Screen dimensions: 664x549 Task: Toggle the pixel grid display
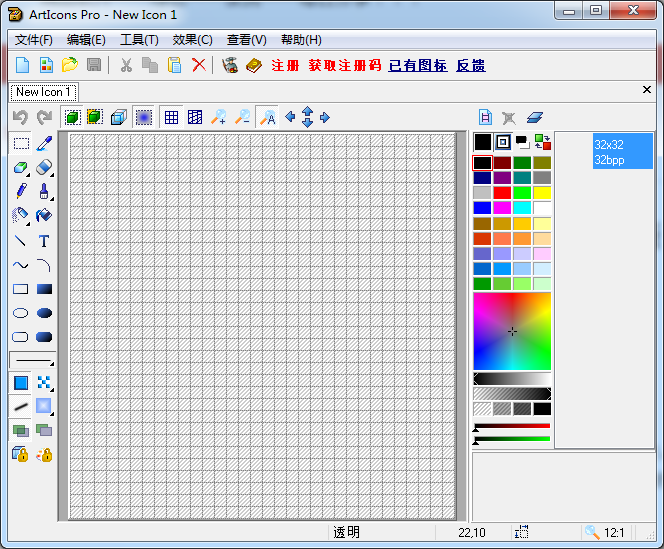click(x=171, y=117)
